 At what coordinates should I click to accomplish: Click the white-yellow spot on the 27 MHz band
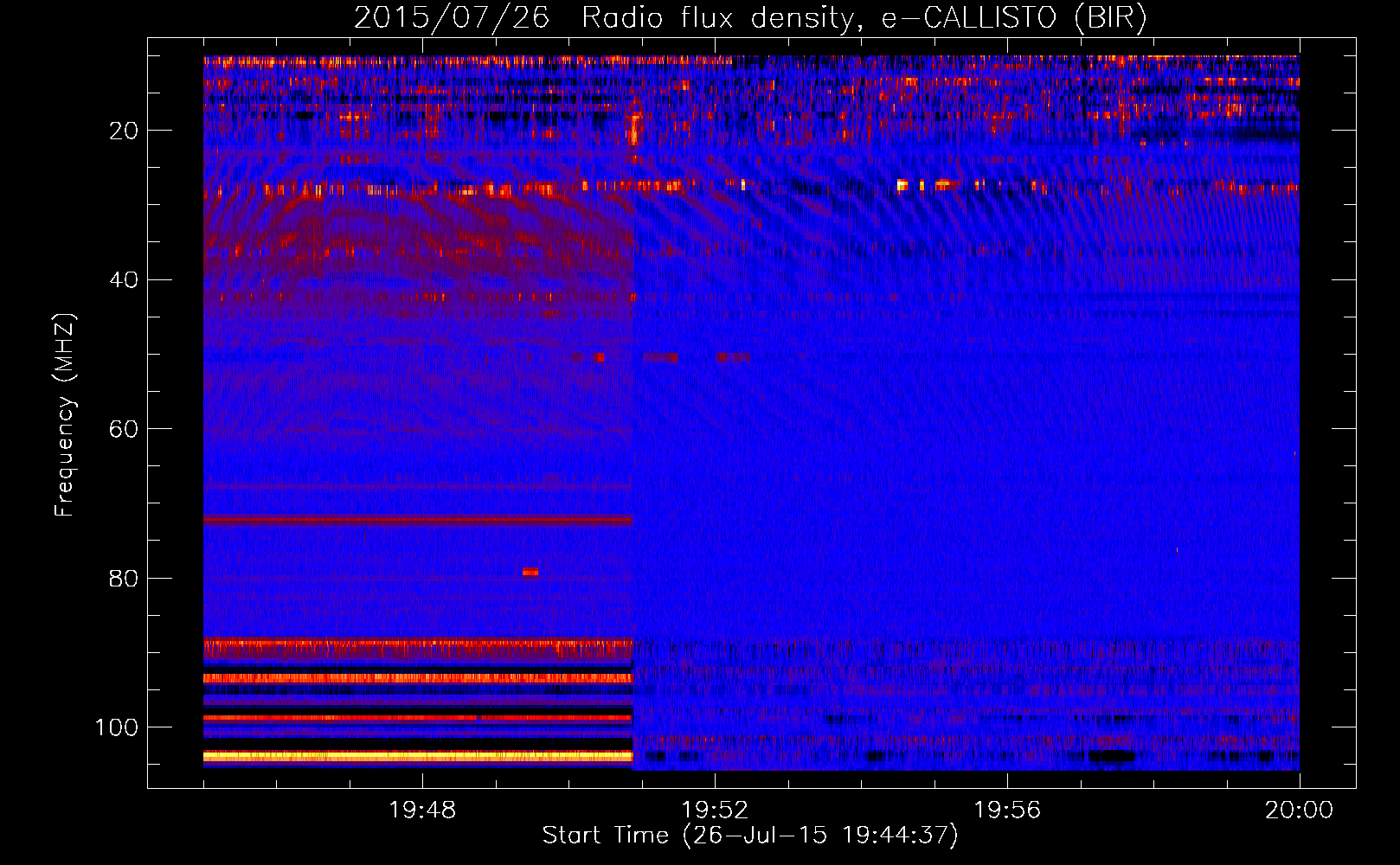(x=902, y=185)
